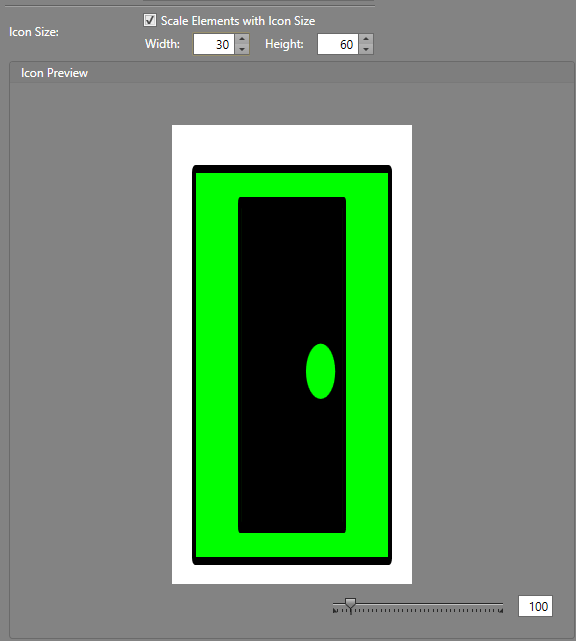
Task: Click the black outer border of the icon
Action: [292, 169]
